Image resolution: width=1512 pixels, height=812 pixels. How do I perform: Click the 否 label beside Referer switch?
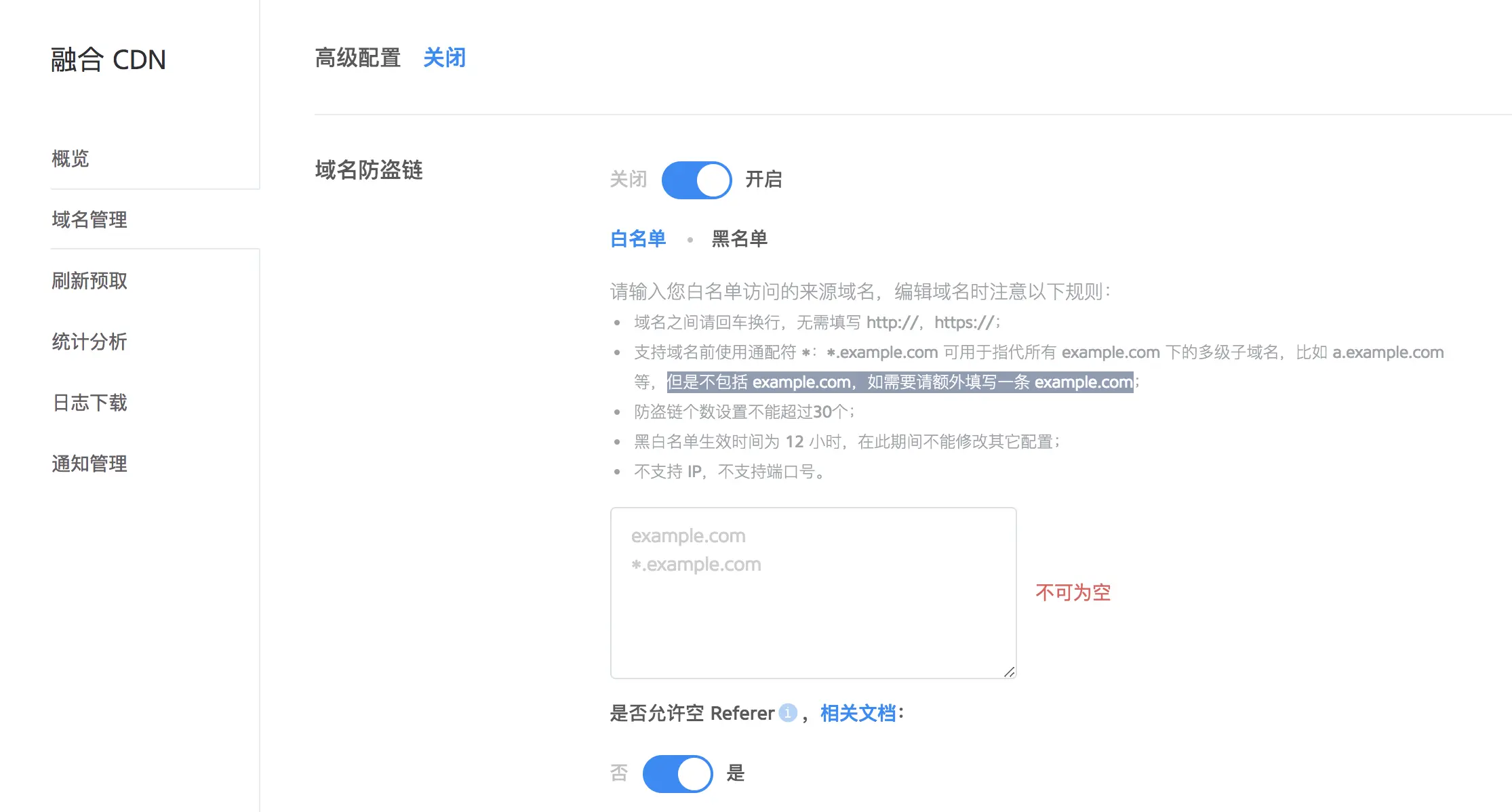[619, 773]
